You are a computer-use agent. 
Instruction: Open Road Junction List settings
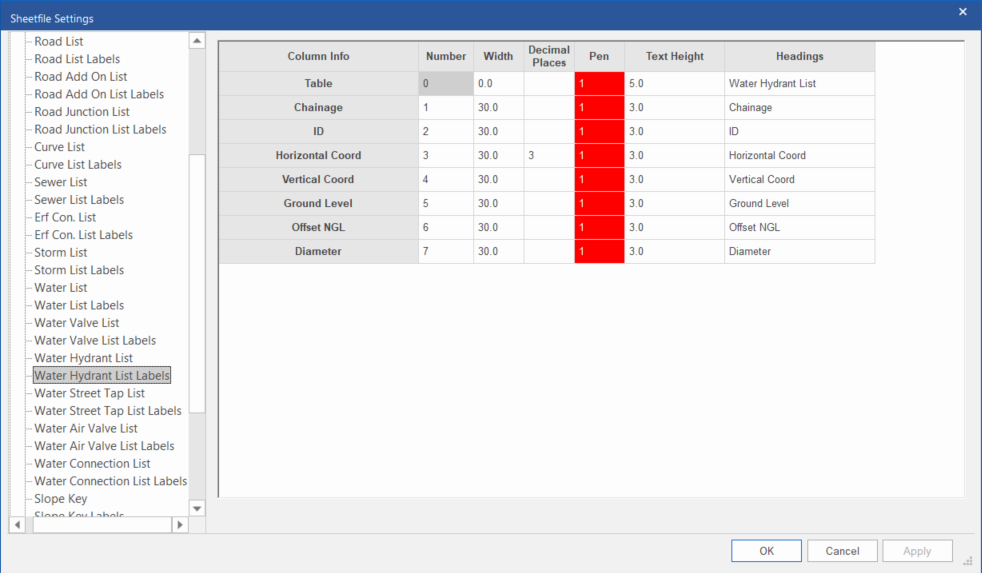coord(82,112)
